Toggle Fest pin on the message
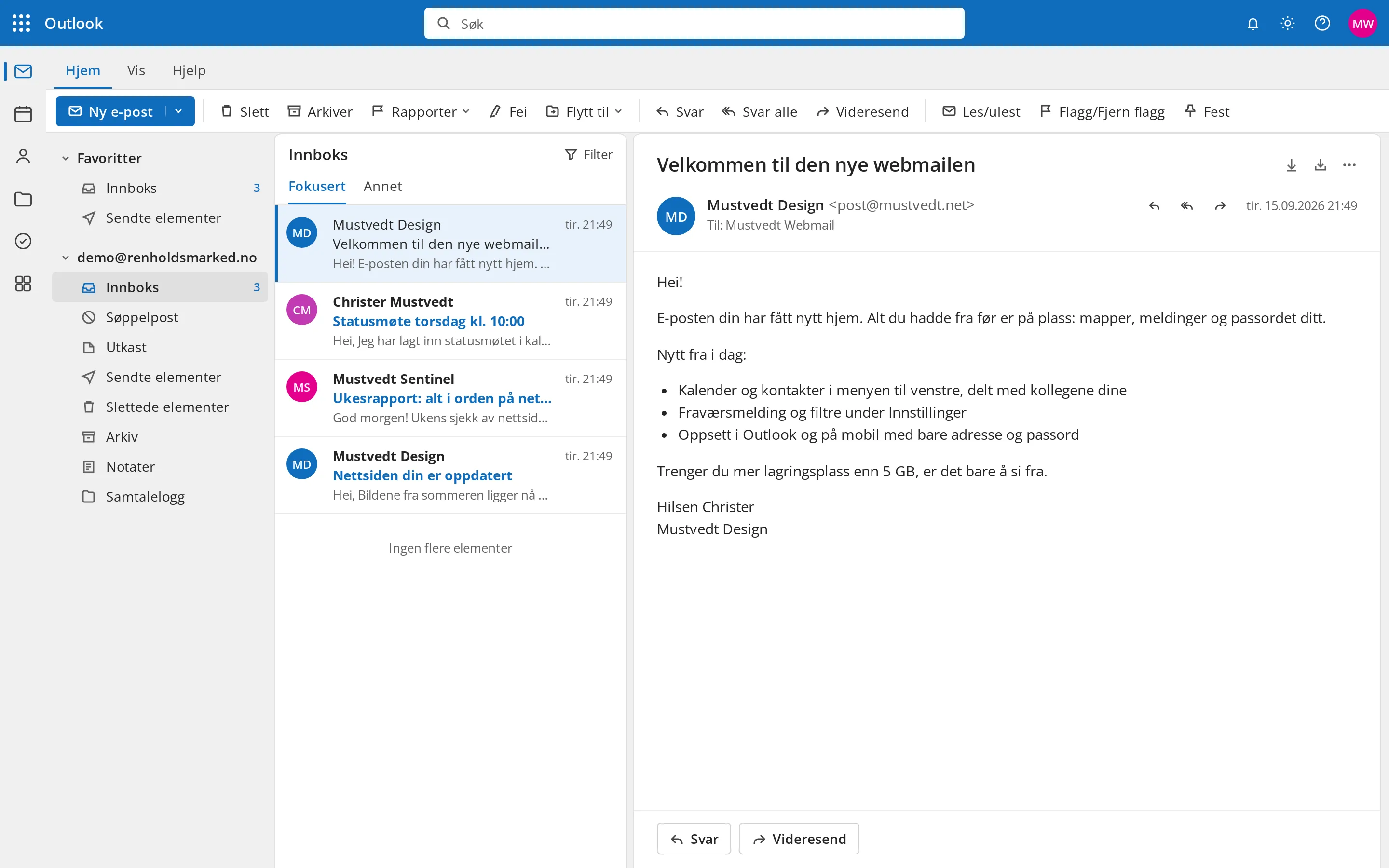The image size is (1389, 868). click(x=1207, y=111)
